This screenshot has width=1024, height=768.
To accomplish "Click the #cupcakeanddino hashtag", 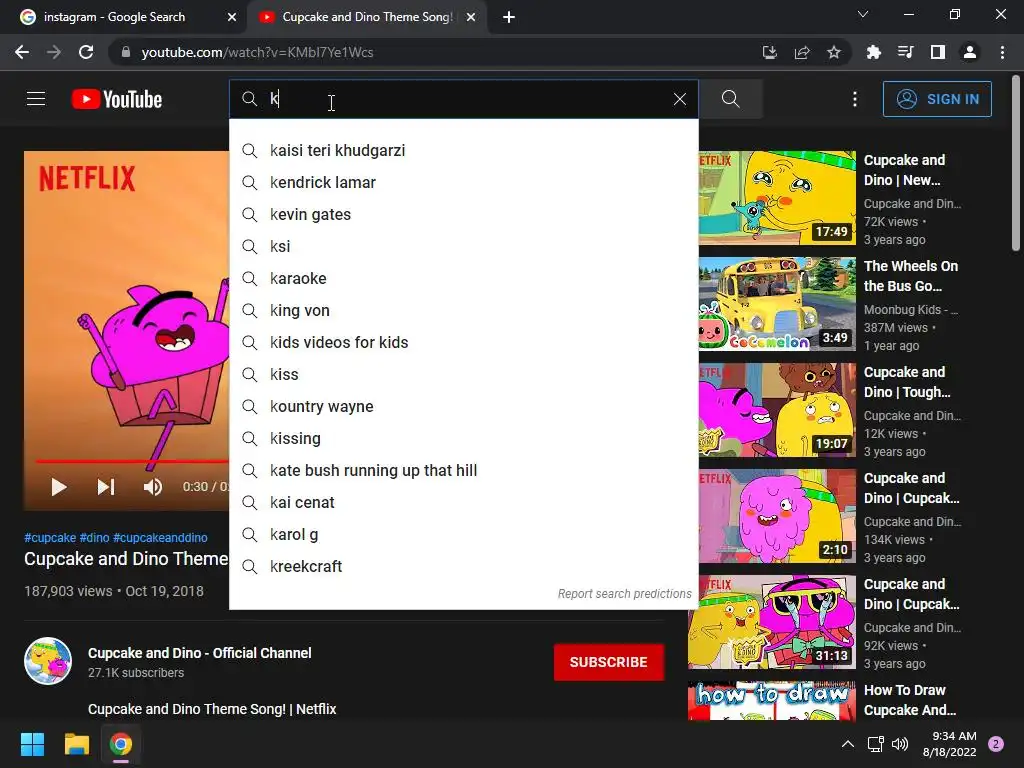I will (x=160, y=537).
